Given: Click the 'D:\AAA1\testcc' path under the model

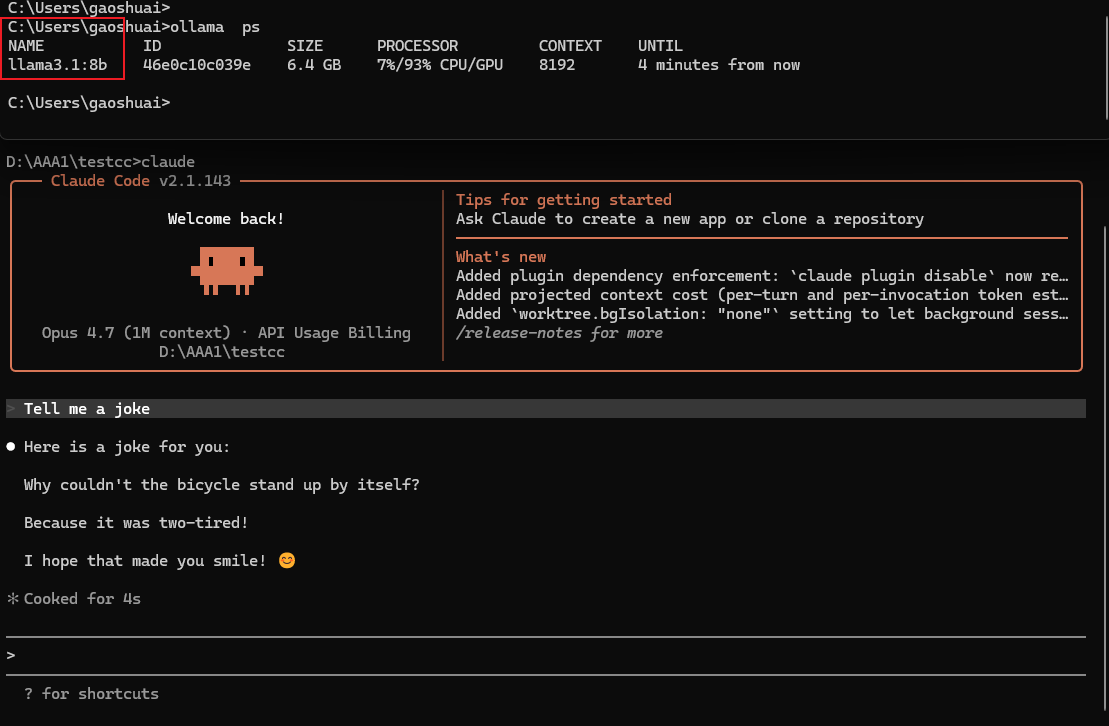Looking at the screenshot, I should point(221,352).
